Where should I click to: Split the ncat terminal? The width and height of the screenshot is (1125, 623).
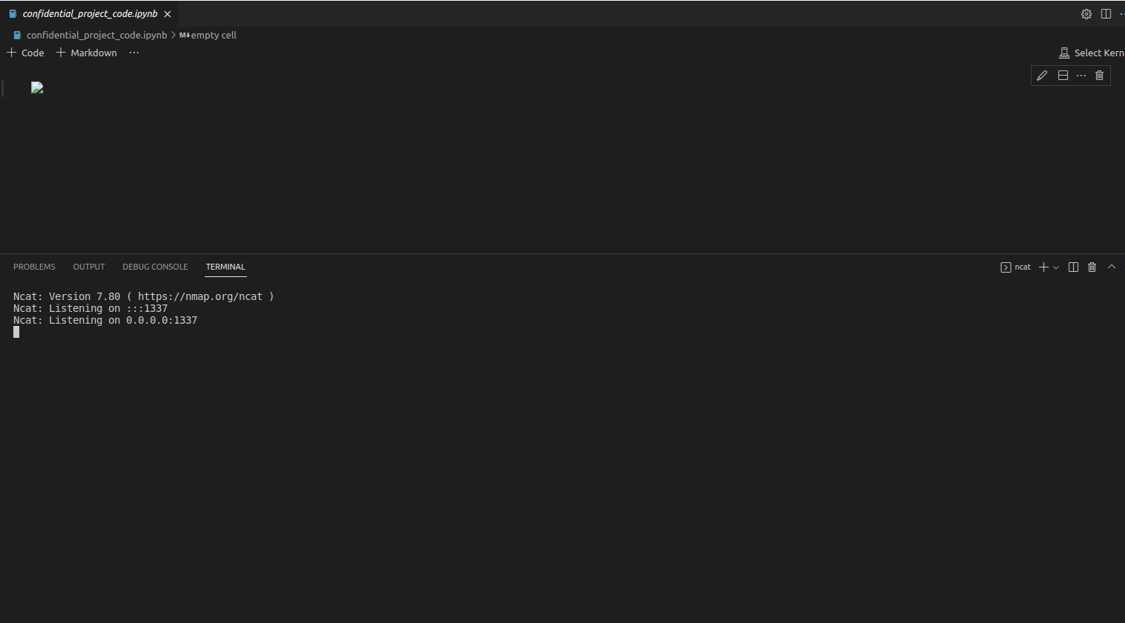pyautogui.click(x=1073, y=267)
